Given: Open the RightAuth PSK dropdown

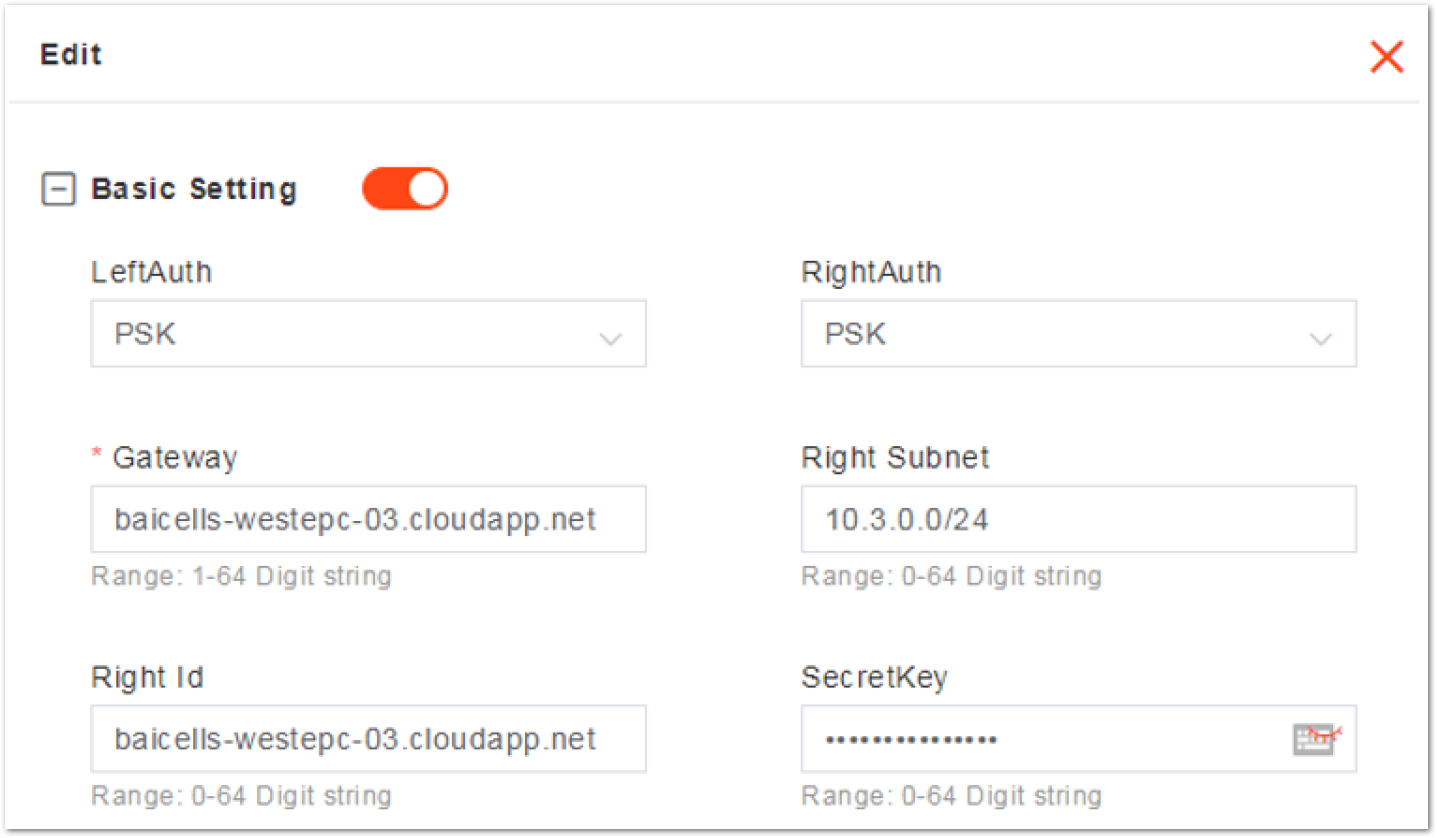Looking at the screenshot, I should pos(1078,334).
